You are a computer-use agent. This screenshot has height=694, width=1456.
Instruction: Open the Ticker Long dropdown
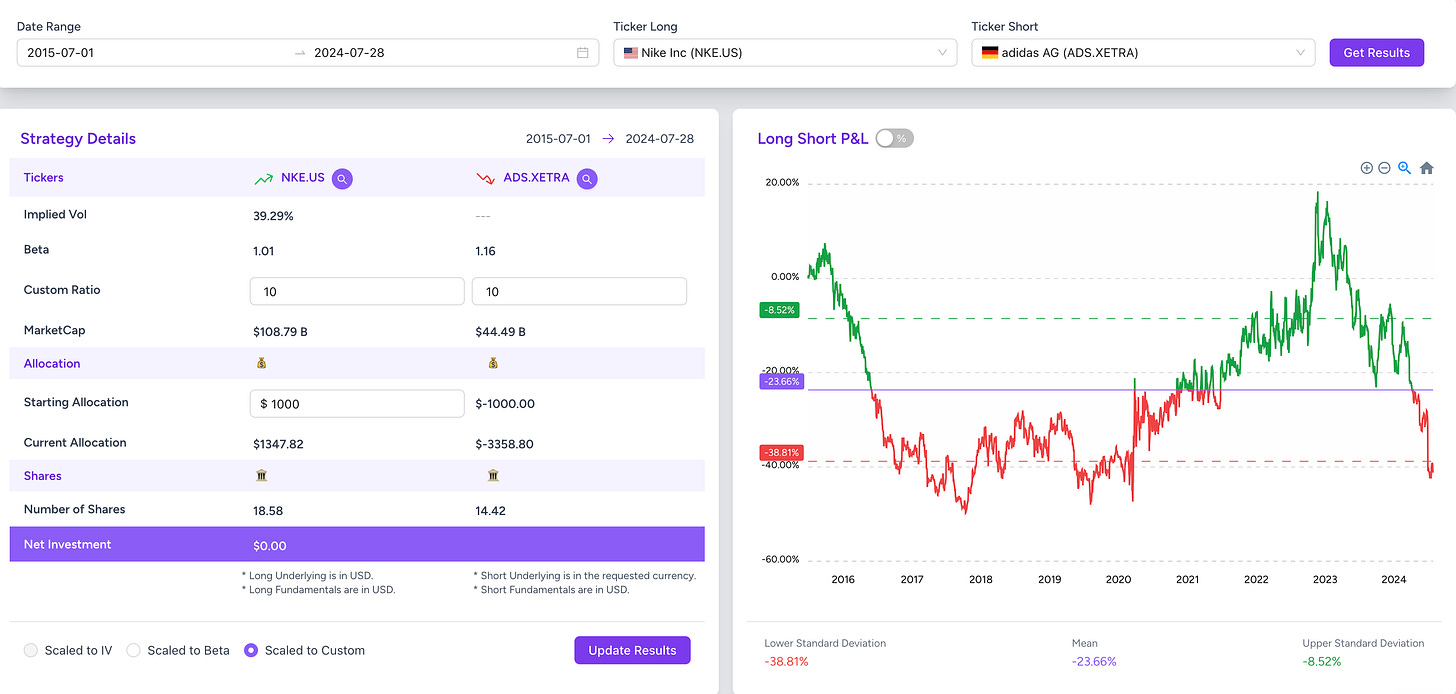[x=785, y=53]
